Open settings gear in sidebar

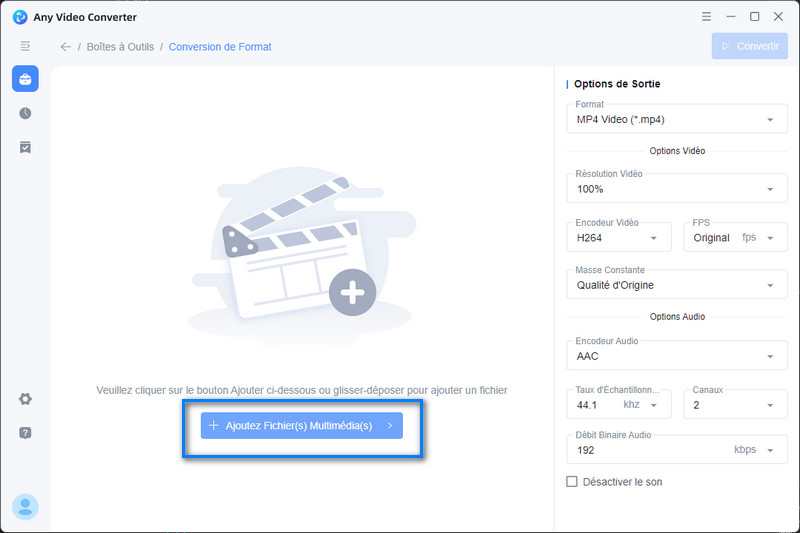coord(25,399)
